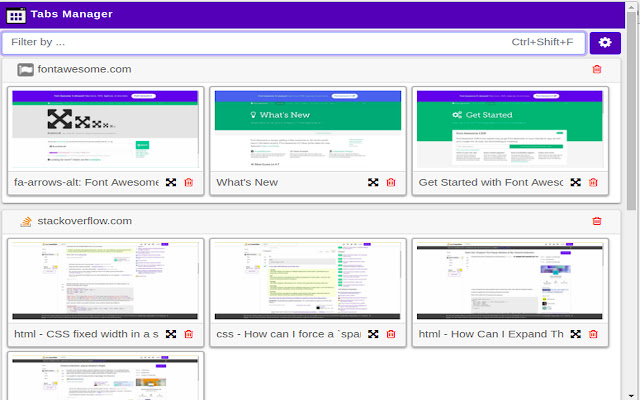Expand the fa-arrows-alt tab using arrows icon
Image resolution: width=640 pixels, height=400 pixels.
click(x=171, y=182)
